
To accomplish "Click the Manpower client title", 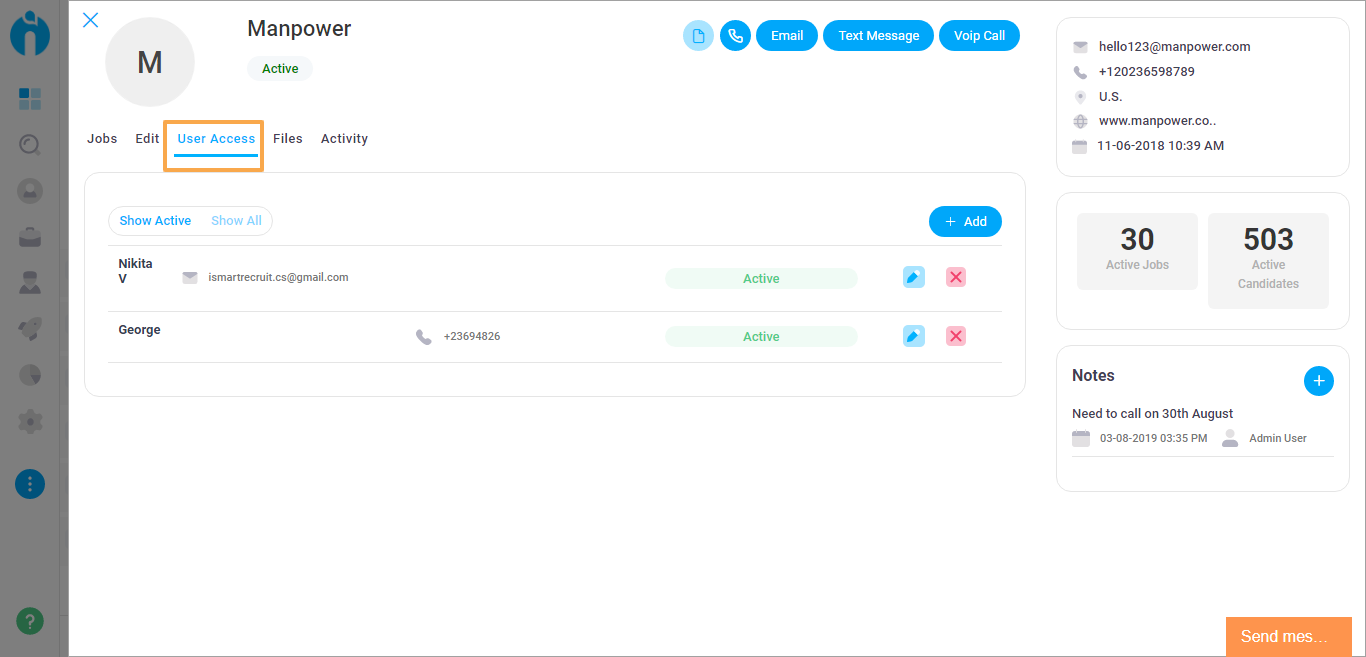I will tap(299, 29).
